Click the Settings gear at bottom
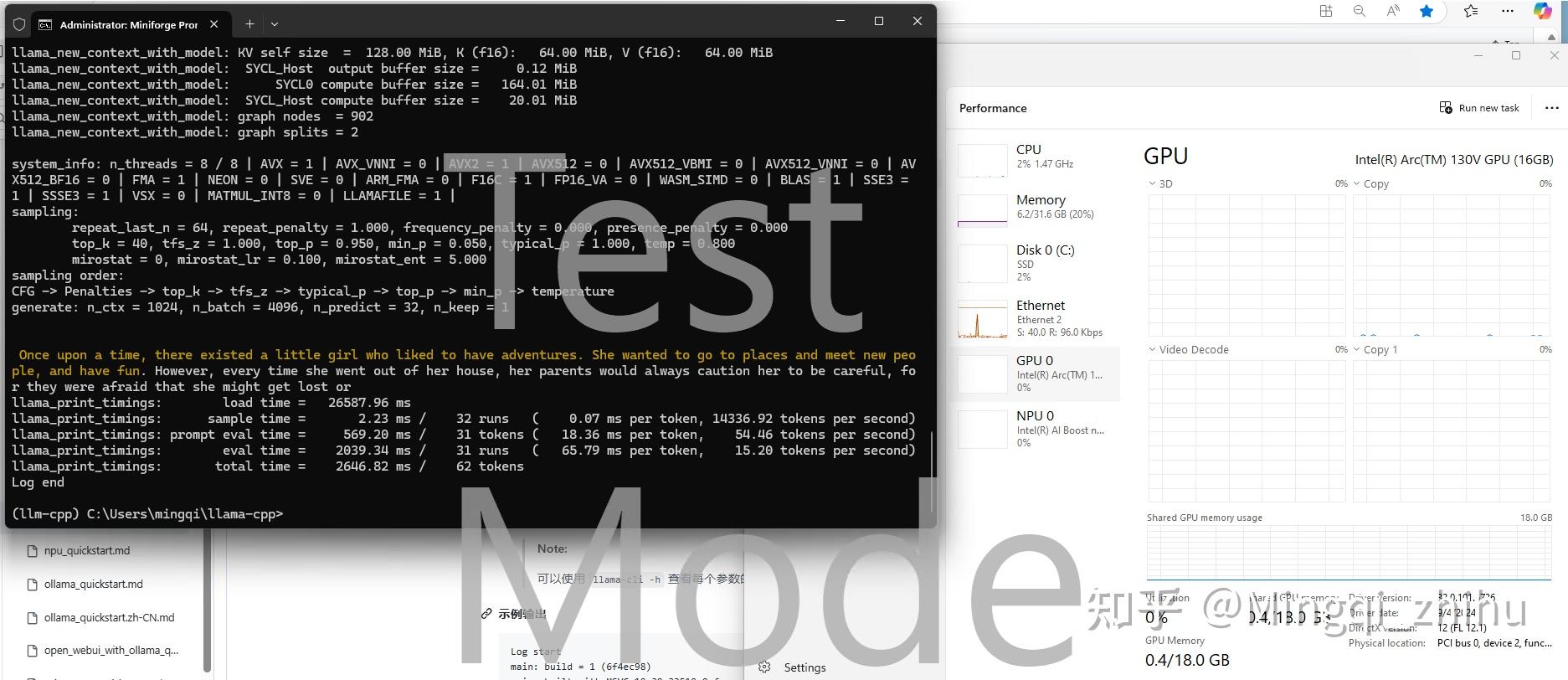Viewport: 1568px width, 680px height. pyautogui.click(x=792, y=667)
